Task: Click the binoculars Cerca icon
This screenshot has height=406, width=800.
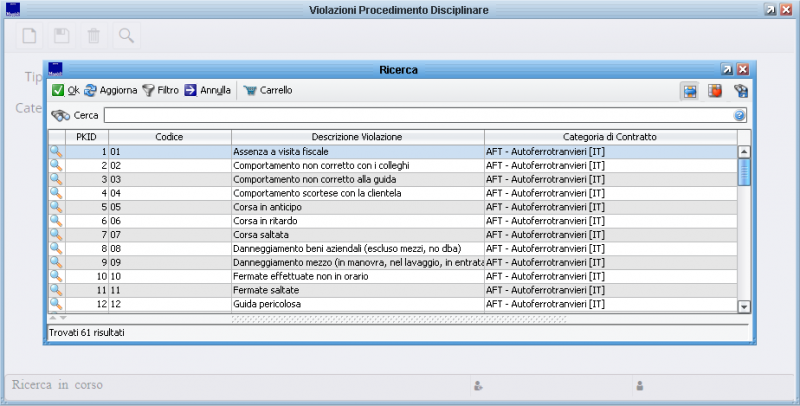Action: [59, 115]
